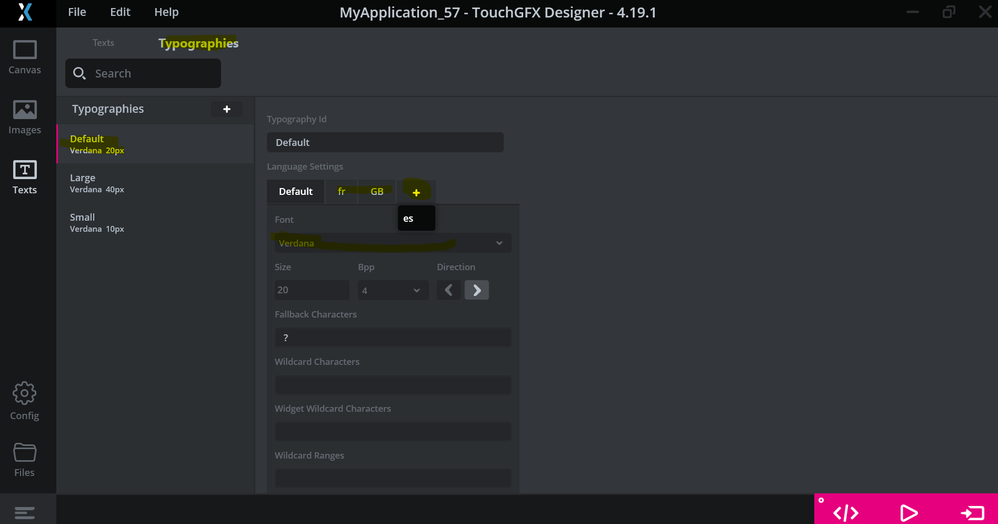Open the Bpp dropdown showing 4

tap(393, 290)
